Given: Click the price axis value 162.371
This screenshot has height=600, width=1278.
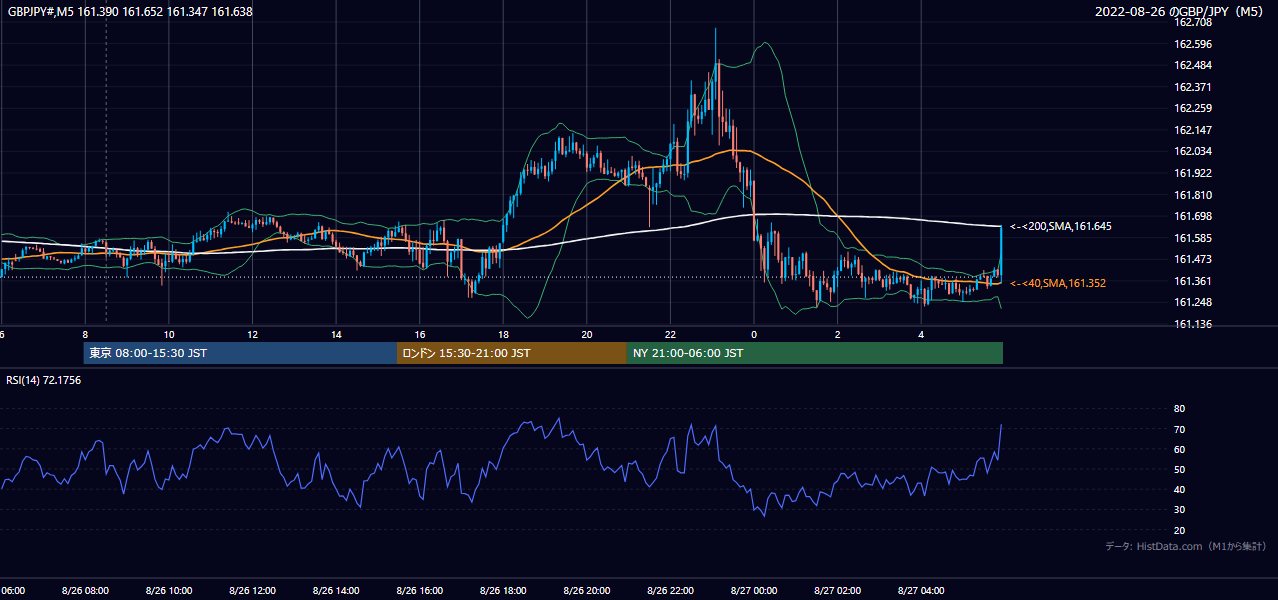Looking at the screenshot, I should pyautogui.click(x=1192, y=87).
